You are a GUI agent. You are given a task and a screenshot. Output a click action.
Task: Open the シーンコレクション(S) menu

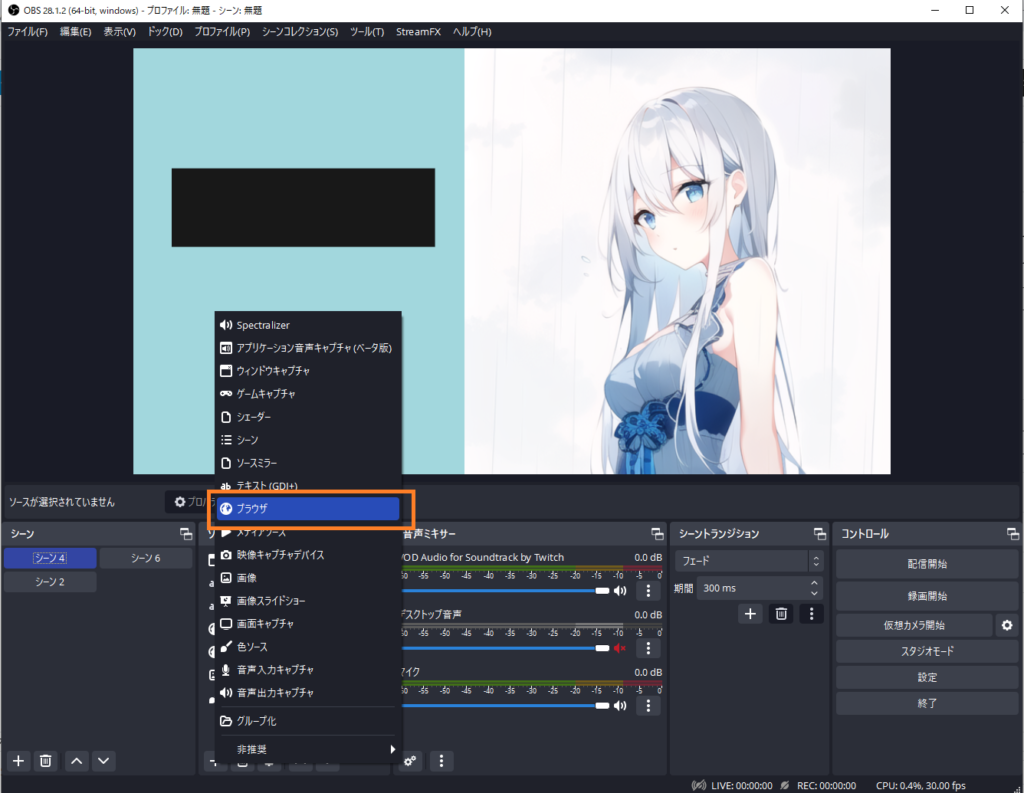tap(300, 31)
